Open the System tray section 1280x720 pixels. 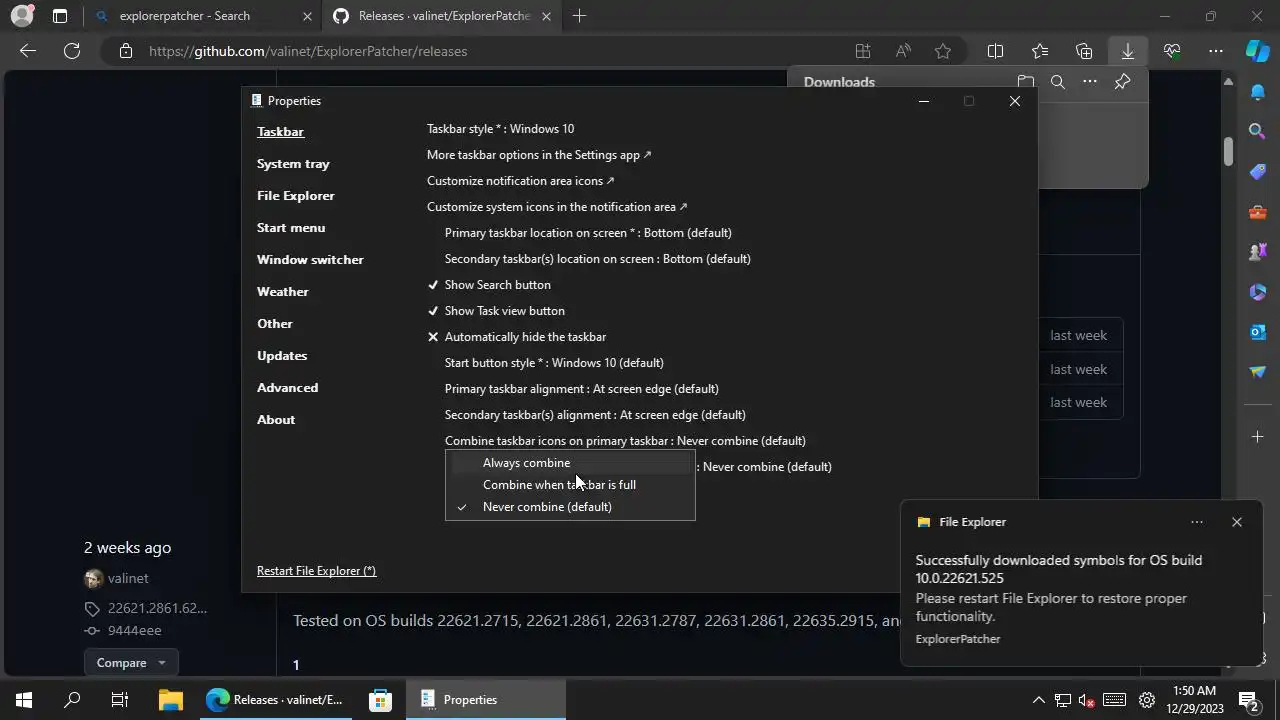click(x=293, y=164)
